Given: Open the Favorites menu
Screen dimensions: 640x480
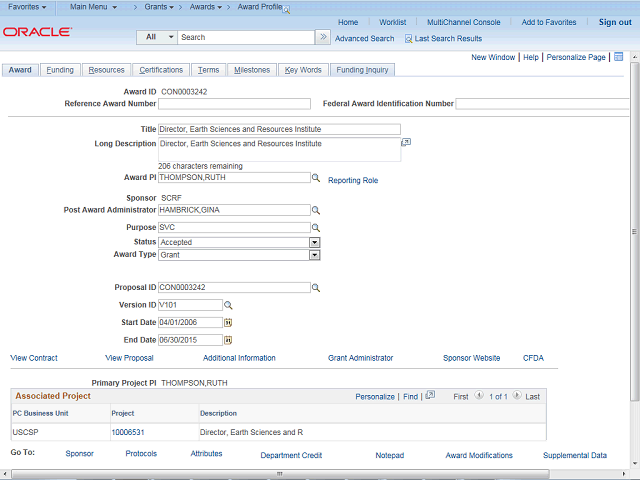Looking at the screenshot, I should pos(28,7).
